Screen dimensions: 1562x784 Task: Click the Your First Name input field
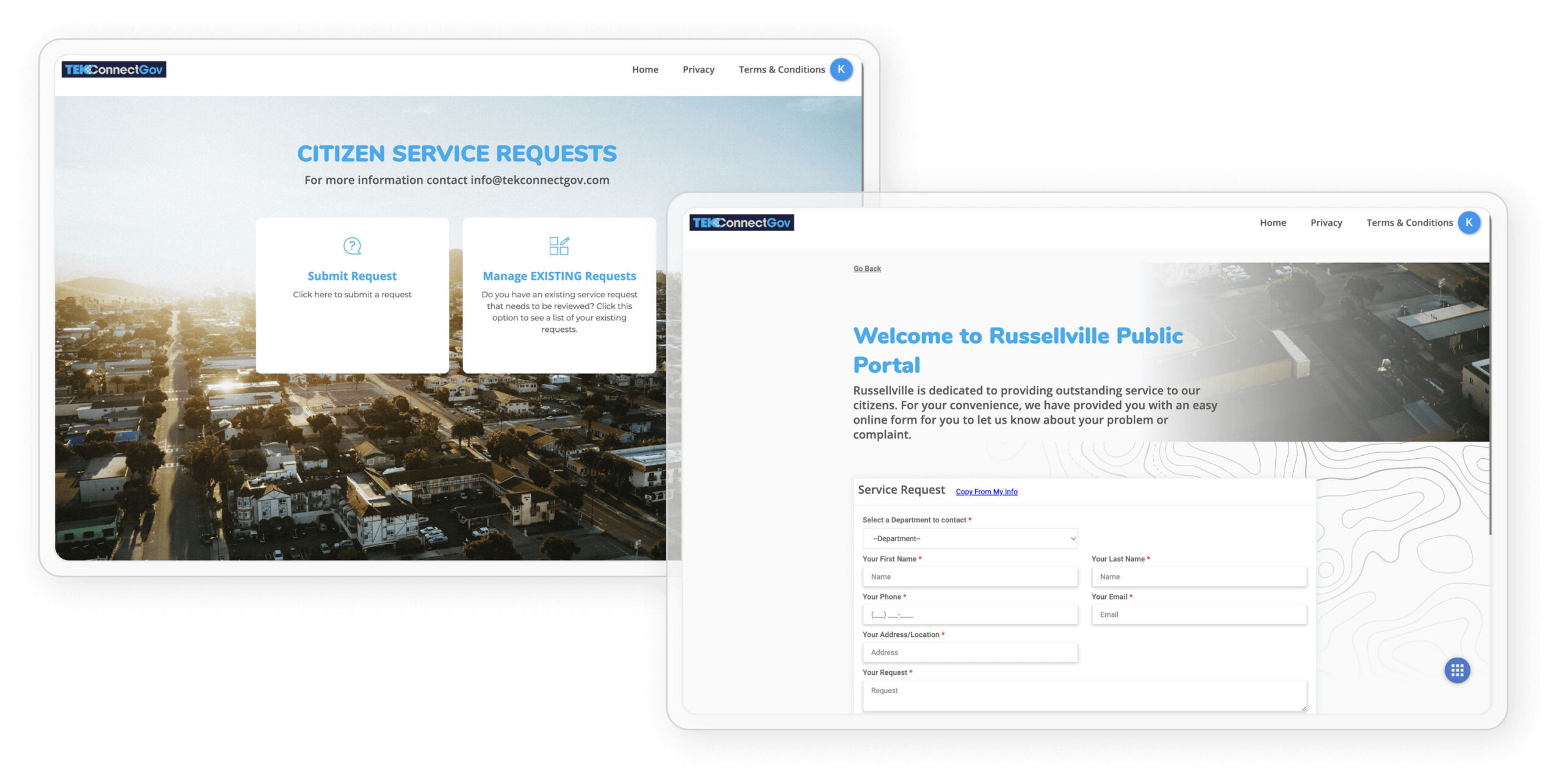point(970,577)
